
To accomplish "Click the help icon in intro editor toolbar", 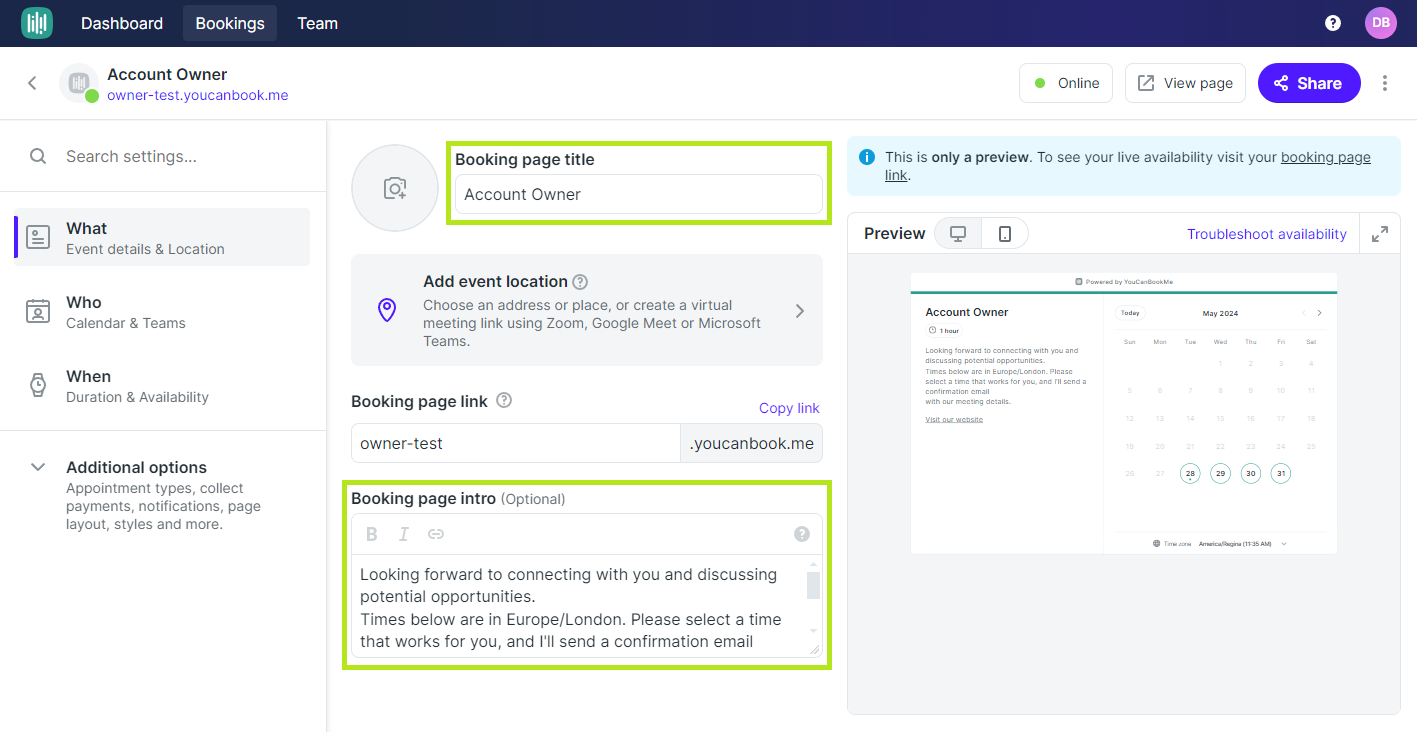I will point(802,534).
